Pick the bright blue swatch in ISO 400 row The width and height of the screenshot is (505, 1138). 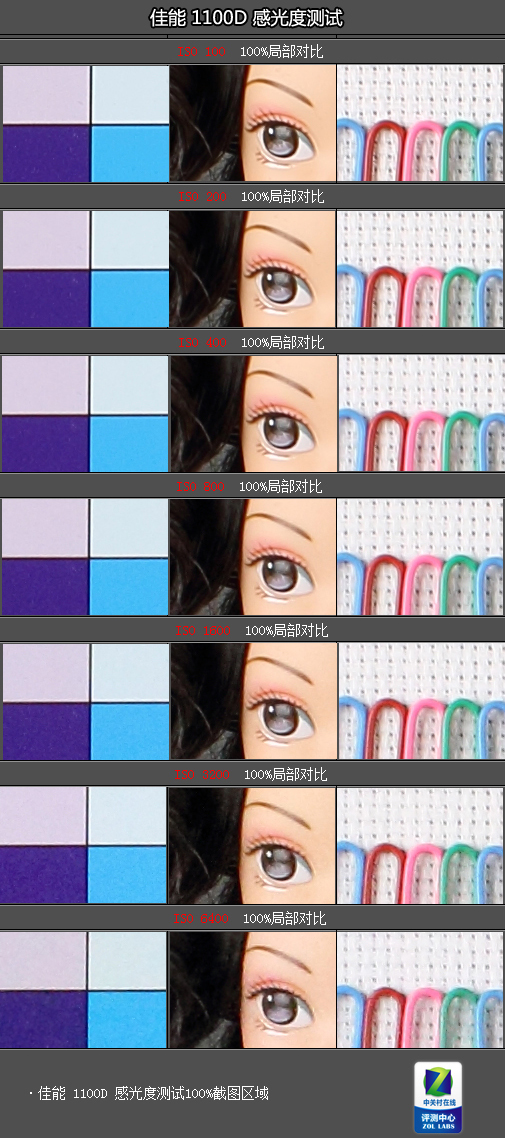pyautogui.click(x=129, y=443)
